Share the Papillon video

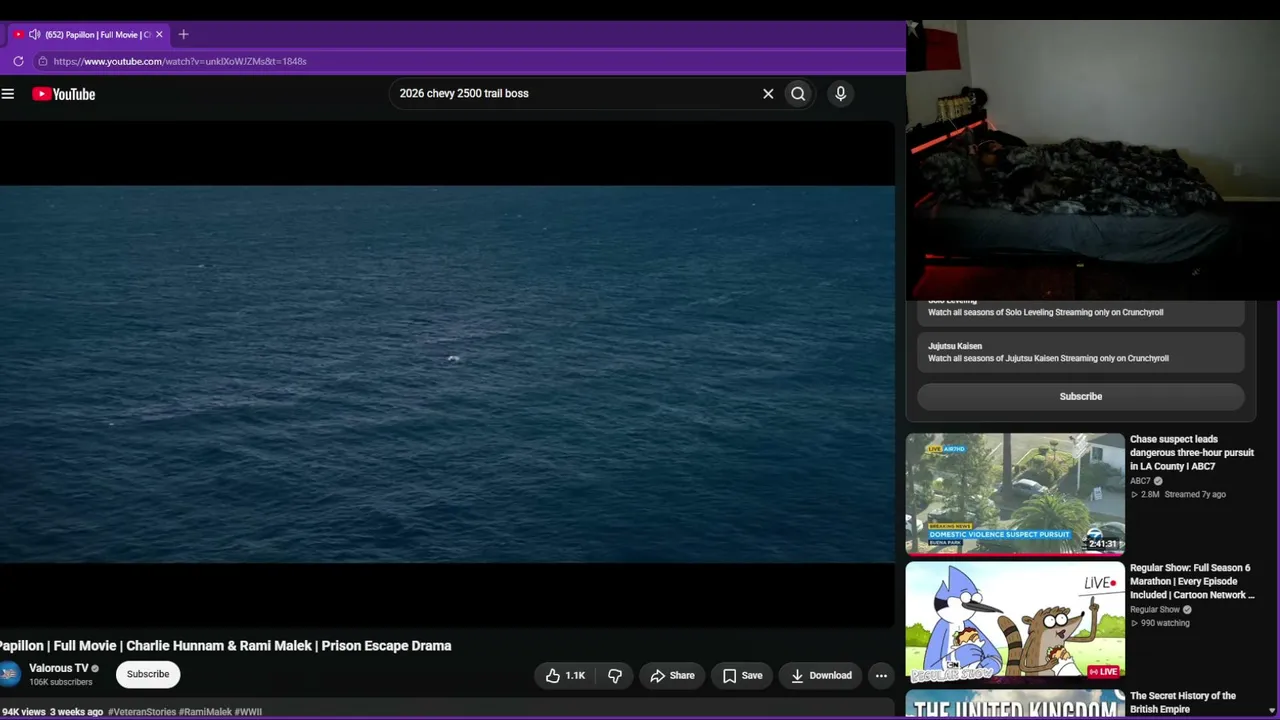672,676
